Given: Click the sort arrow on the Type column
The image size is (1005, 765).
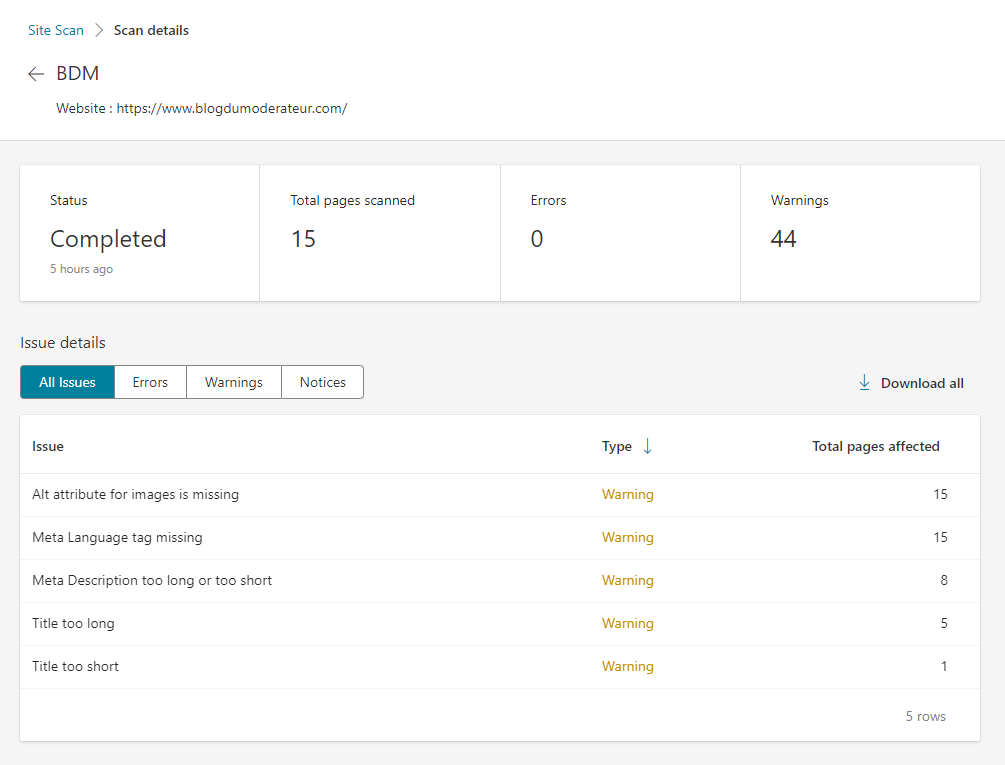Looking at the screenshot, I should 646,446.
